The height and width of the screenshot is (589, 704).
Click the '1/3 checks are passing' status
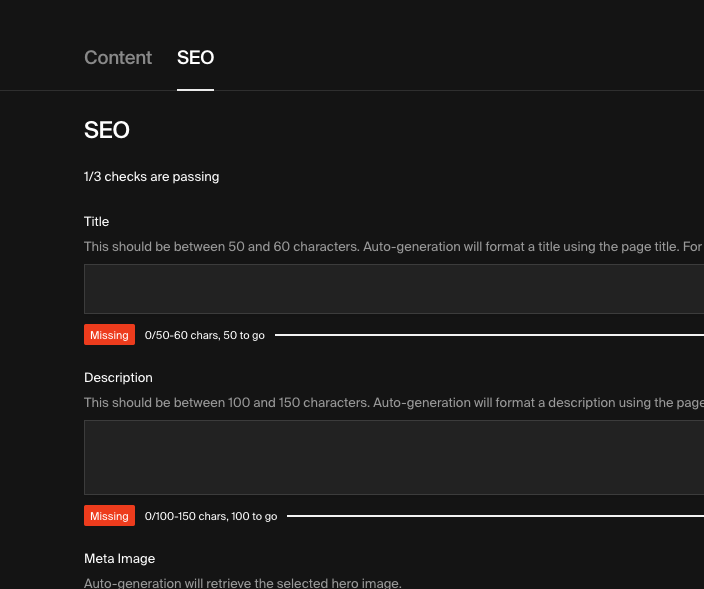(x=151, y=177)
